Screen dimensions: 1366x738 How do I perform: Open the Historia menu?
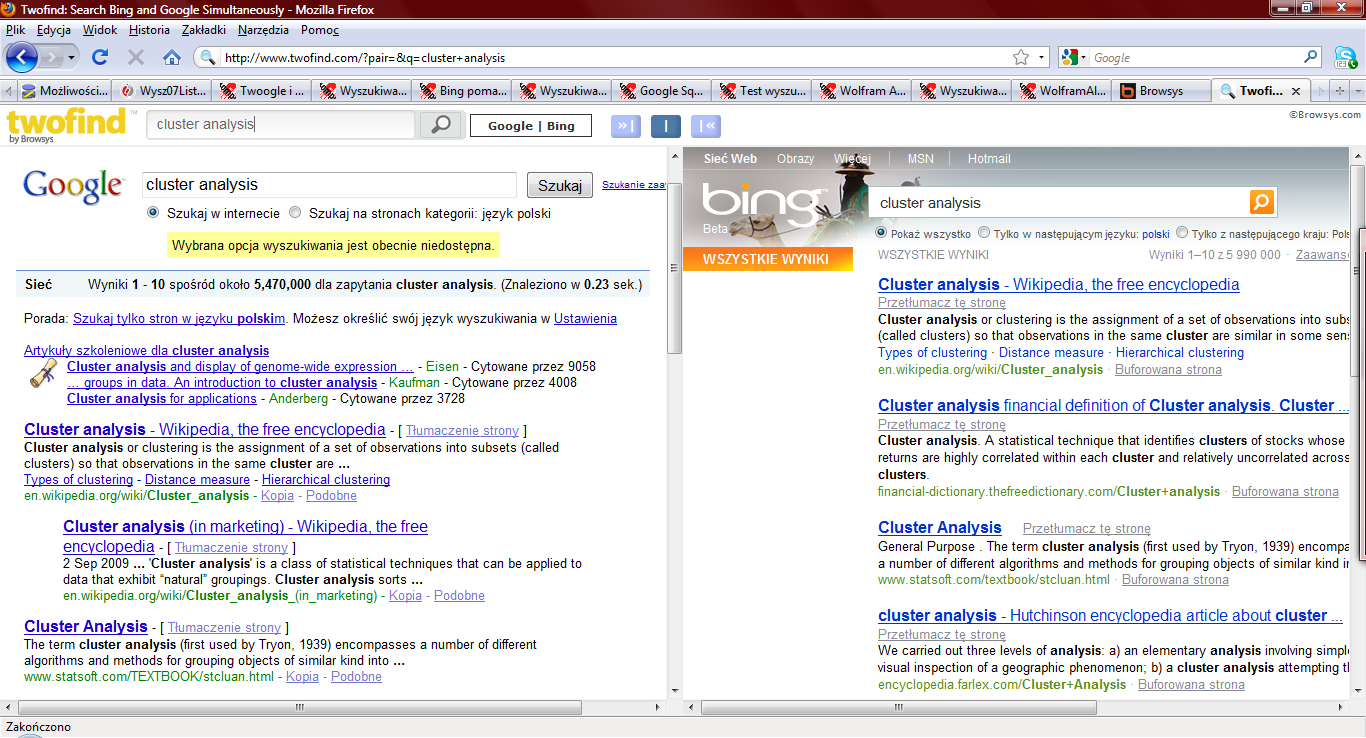(150, 30)
